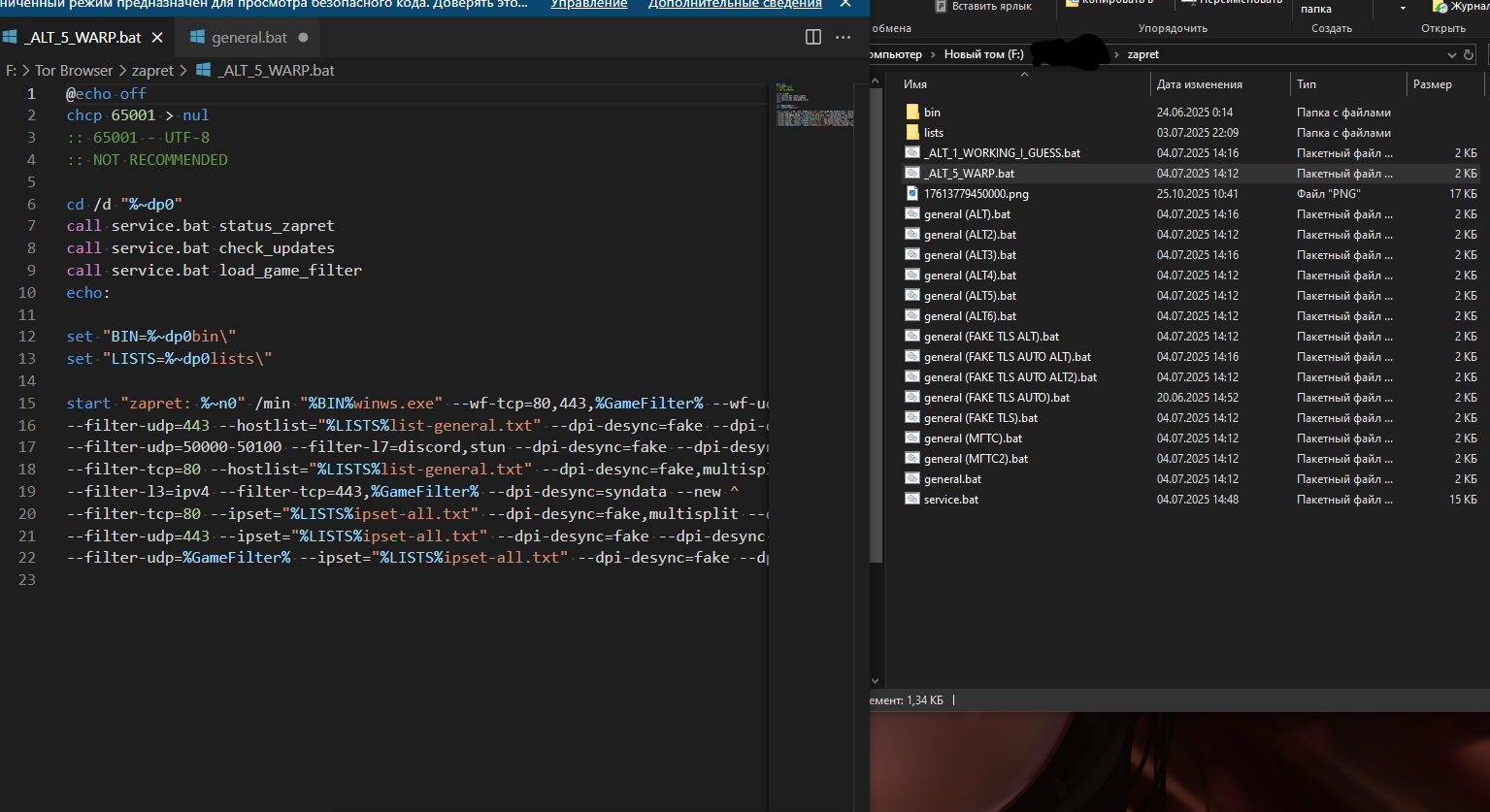The image size is (1490, 812).
Task: Click the _ALT_1_WORKING_I_GUESS.bat file icon
Action: pyautogui.click(x=912, y=153)
